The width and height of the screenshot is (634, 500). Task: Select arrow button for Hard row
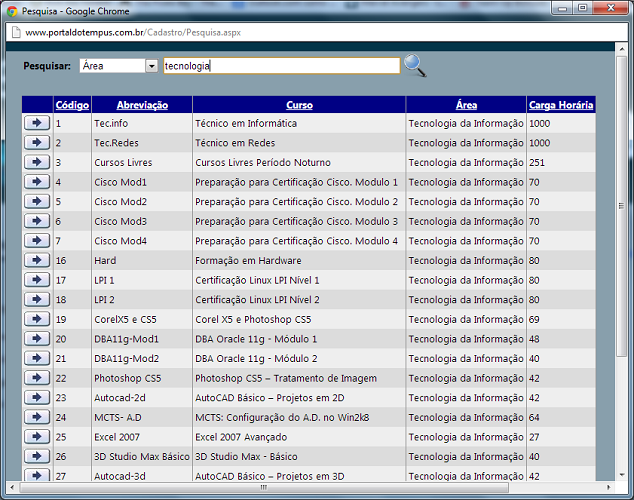[x=37, y=260]
